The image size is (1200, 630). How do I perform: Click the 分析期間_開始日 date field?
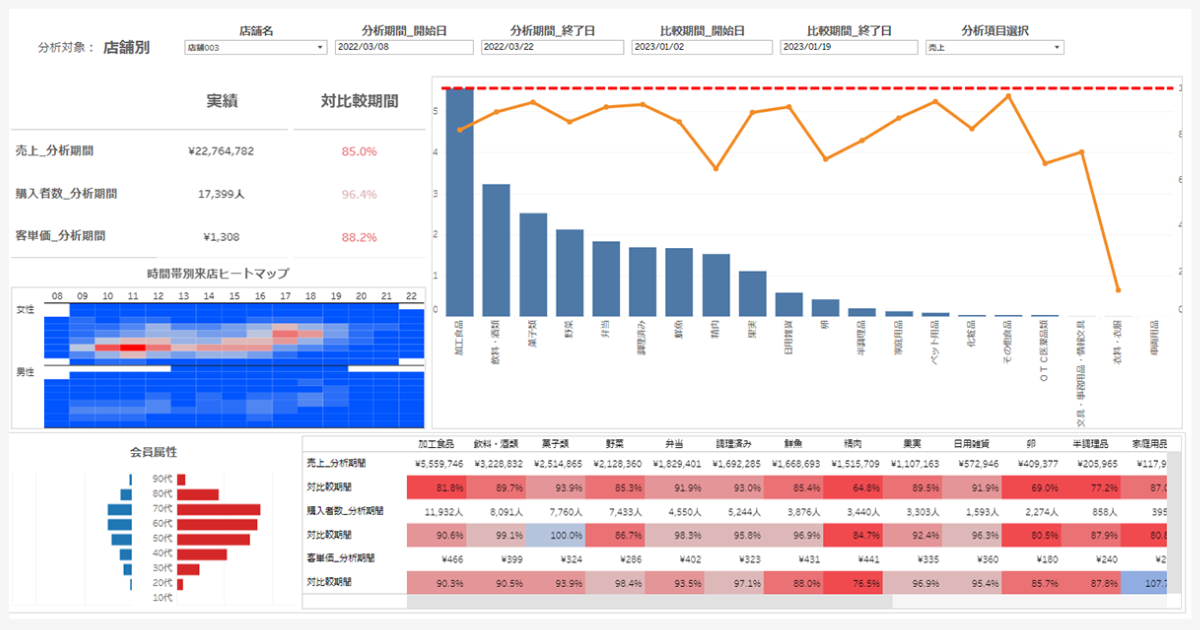(x=404, y=47)
